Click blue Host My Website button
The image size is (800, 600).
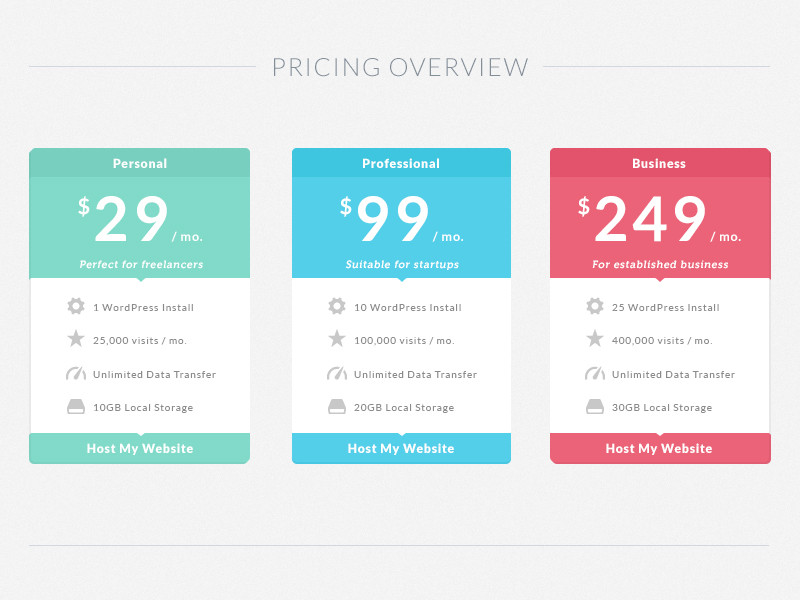(401, 448)
